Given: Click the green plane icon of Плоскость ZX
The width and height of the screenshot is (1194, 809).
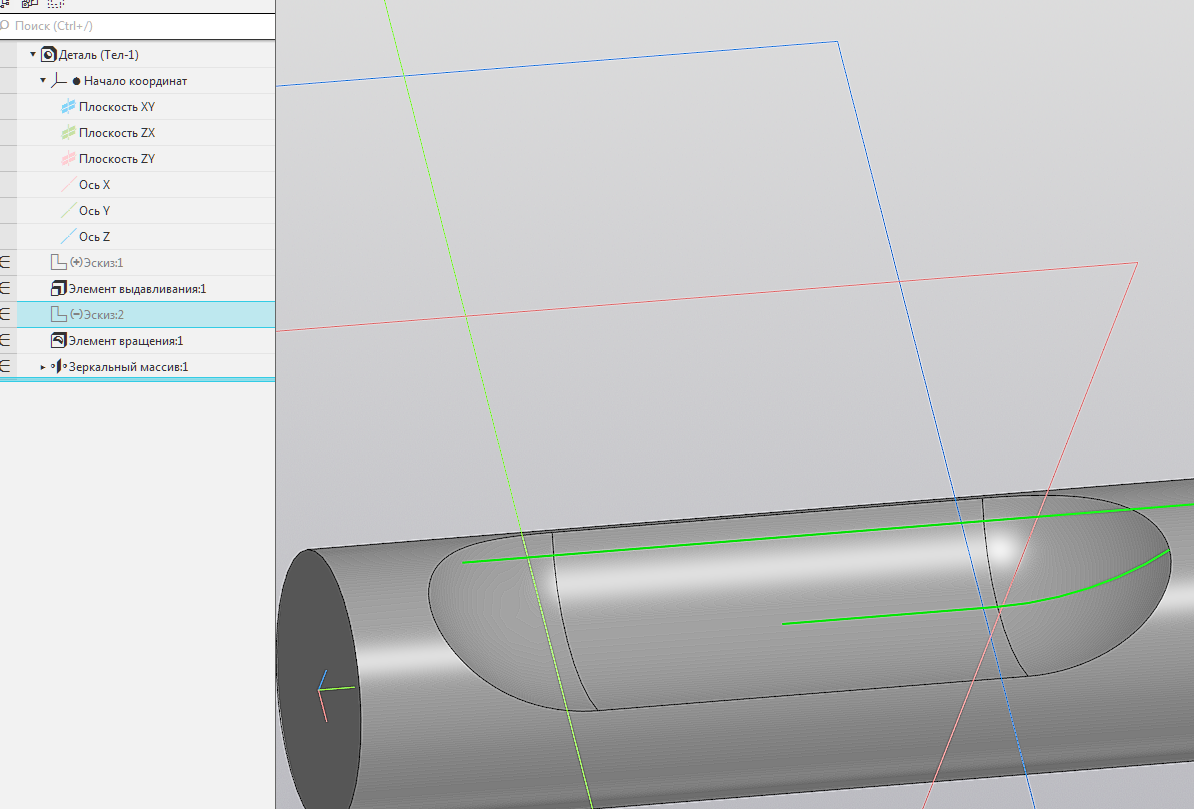Looking at the screenshot, I should click(x=69, y=133).
